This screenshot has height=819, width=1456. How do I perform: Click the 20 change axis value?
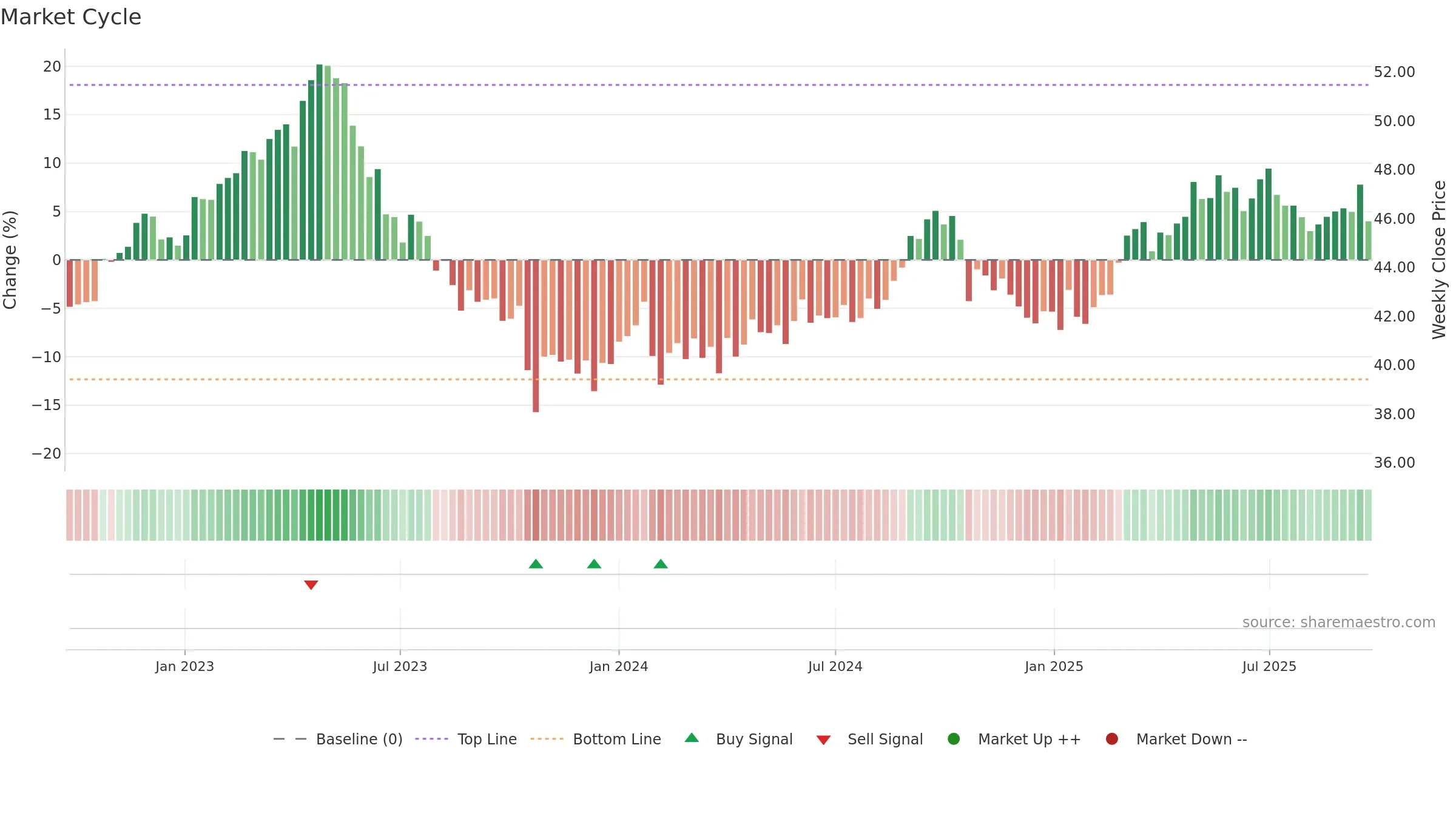[52, 67]
